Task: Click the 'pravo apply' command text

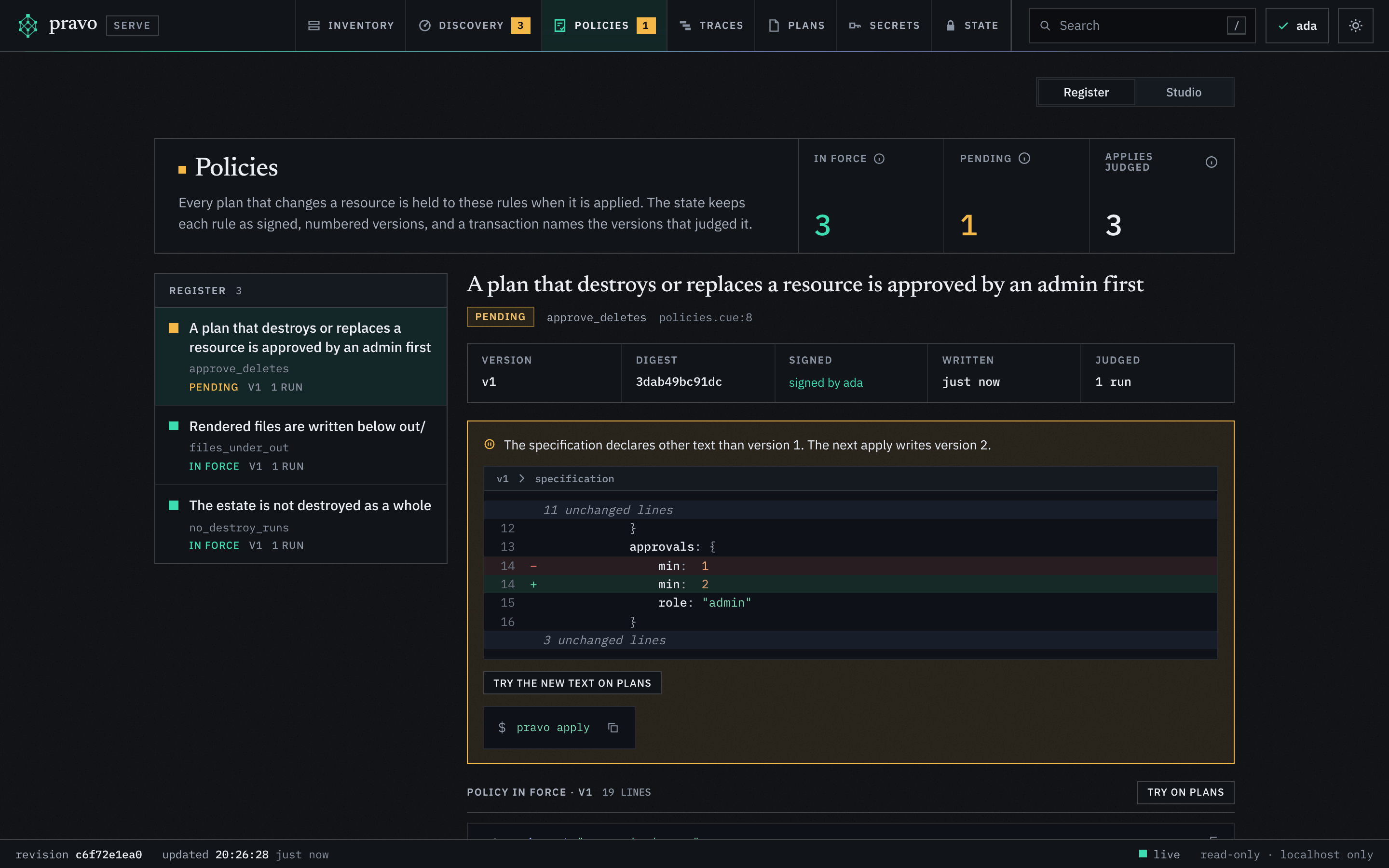Action: point(553,727)
